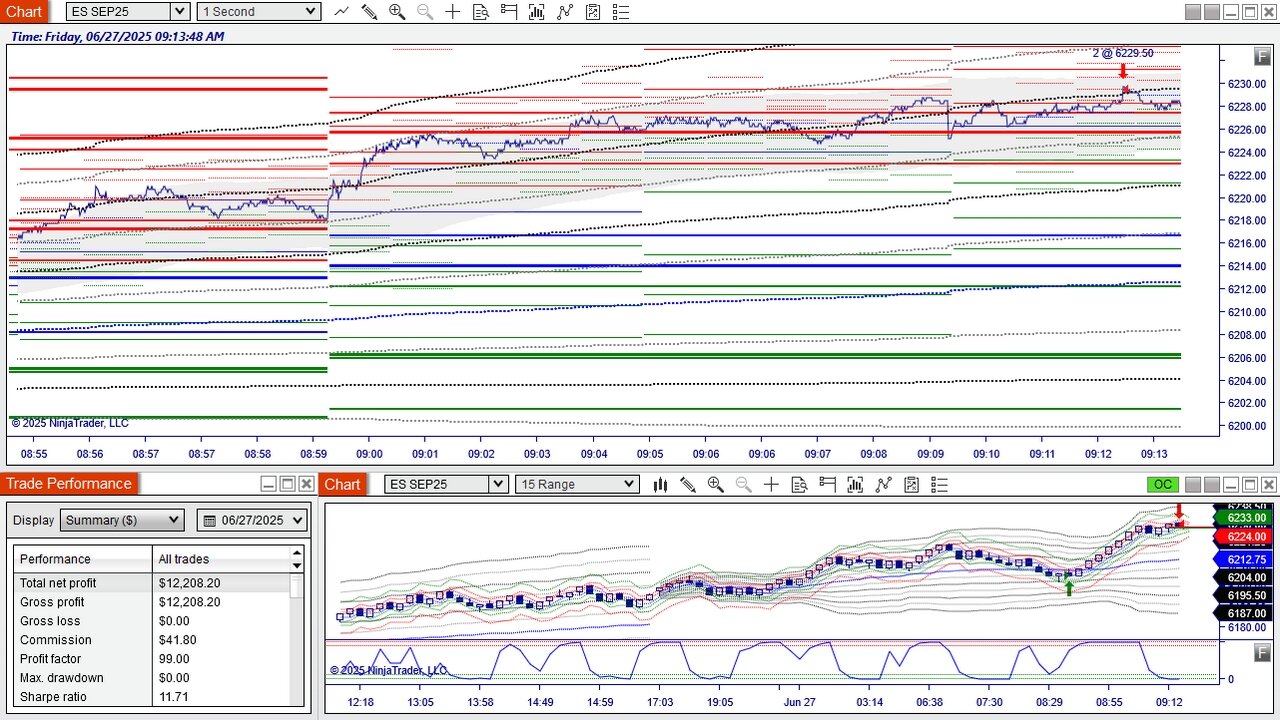1280x720 pixels.
Task: Click the 2 @ 6229.50 execution label
Action: coord(1123,53)
